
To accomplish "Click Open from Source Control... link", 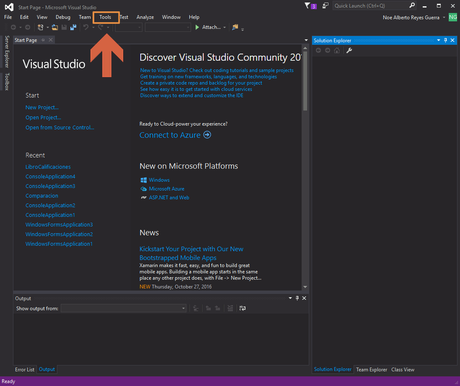I will [60, 127].
